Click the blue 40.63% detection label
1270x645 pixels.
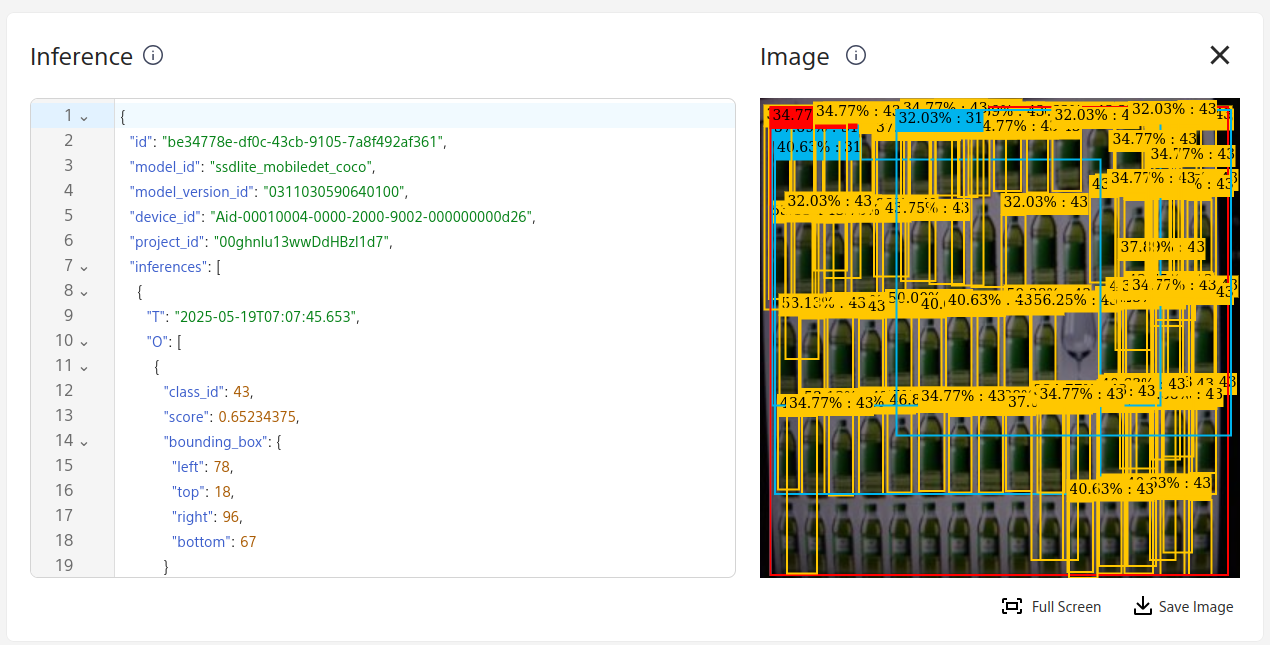816,147
